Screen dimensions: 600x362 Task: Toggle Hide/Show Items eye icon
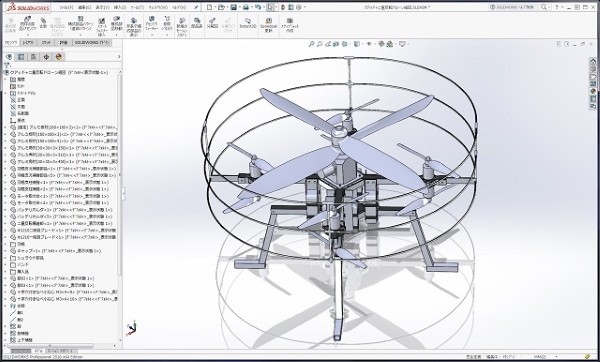coord(369,44)
